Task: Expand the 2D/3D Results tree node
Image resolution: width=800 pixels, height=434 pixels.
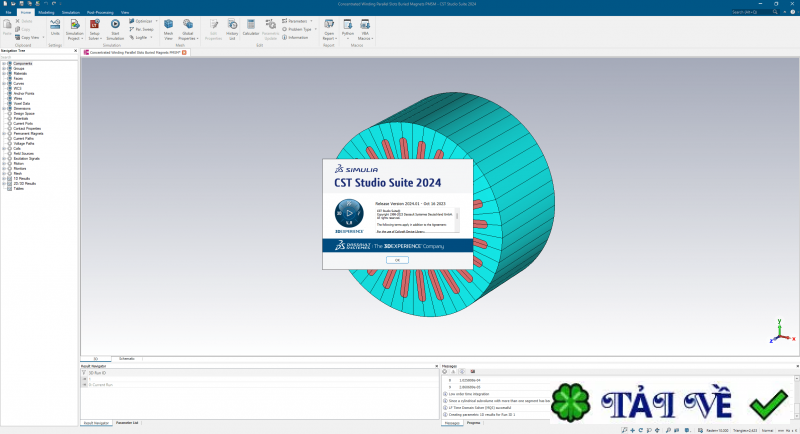Action: 4,184
